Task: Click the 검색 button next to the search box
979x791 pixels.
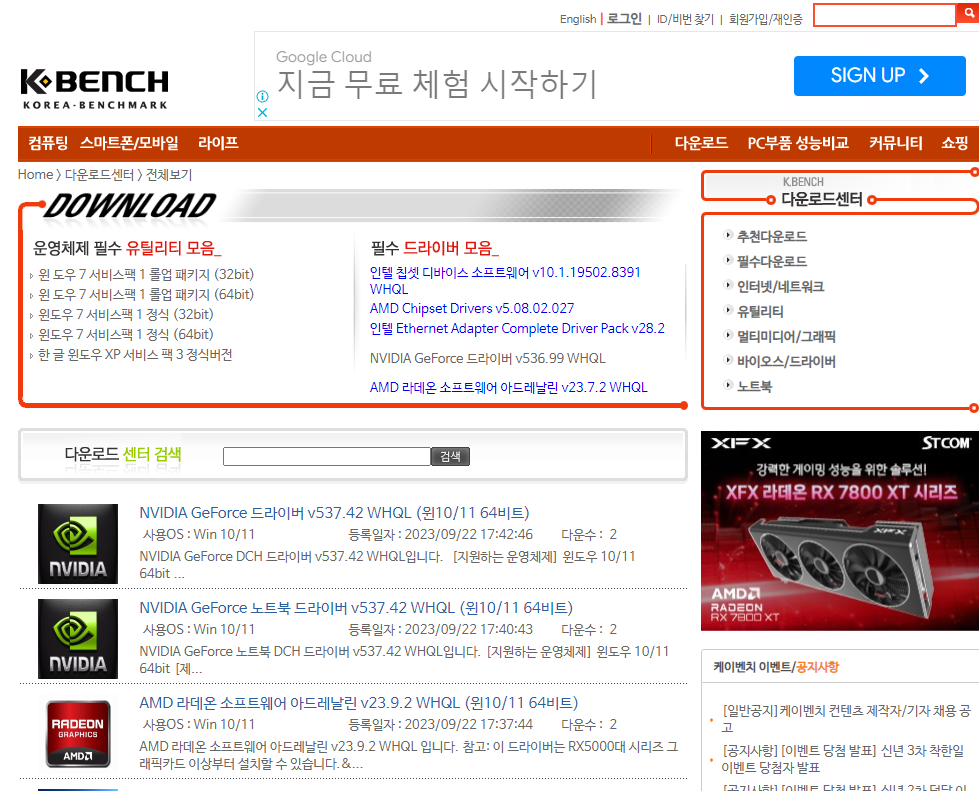Action: (450, 455)
